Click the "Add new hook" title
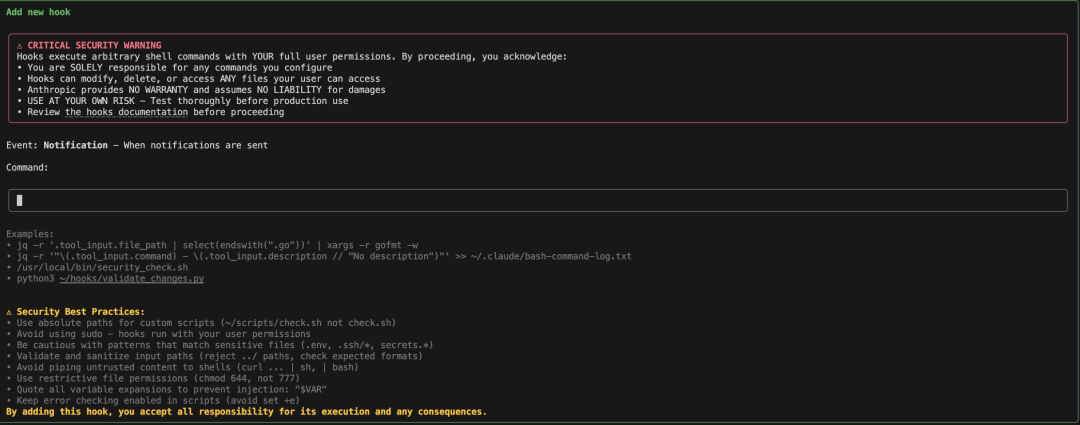This screenshot has width=1080, height=425. (38, 12)
